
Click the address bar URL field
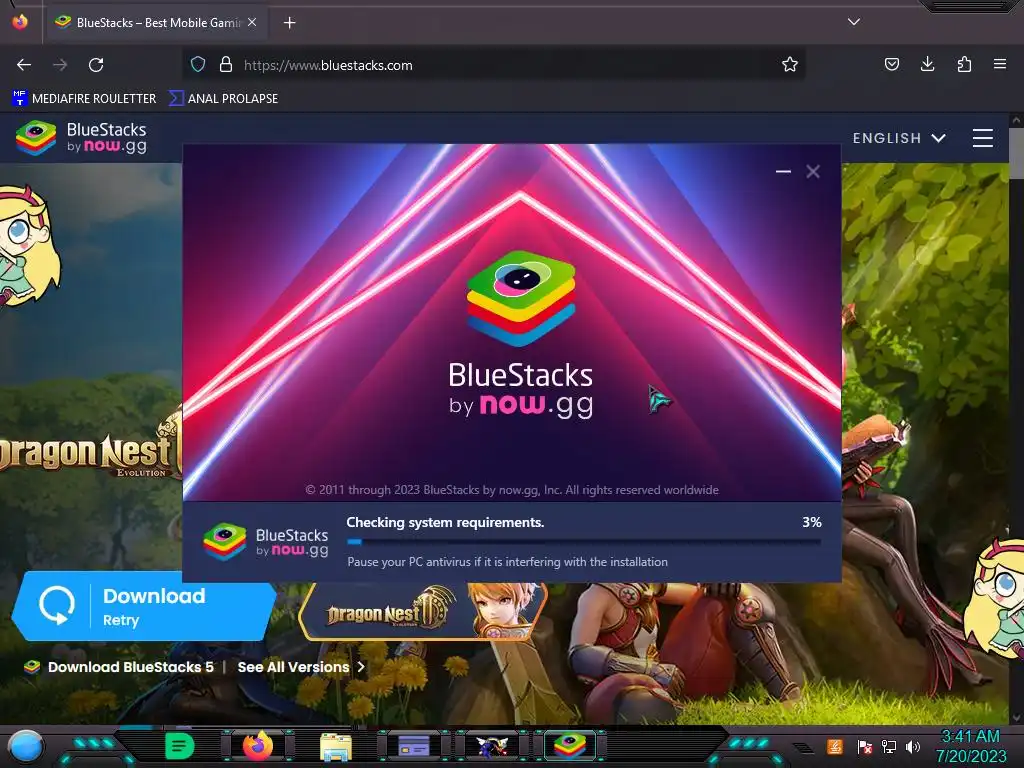tap(496, 65)
